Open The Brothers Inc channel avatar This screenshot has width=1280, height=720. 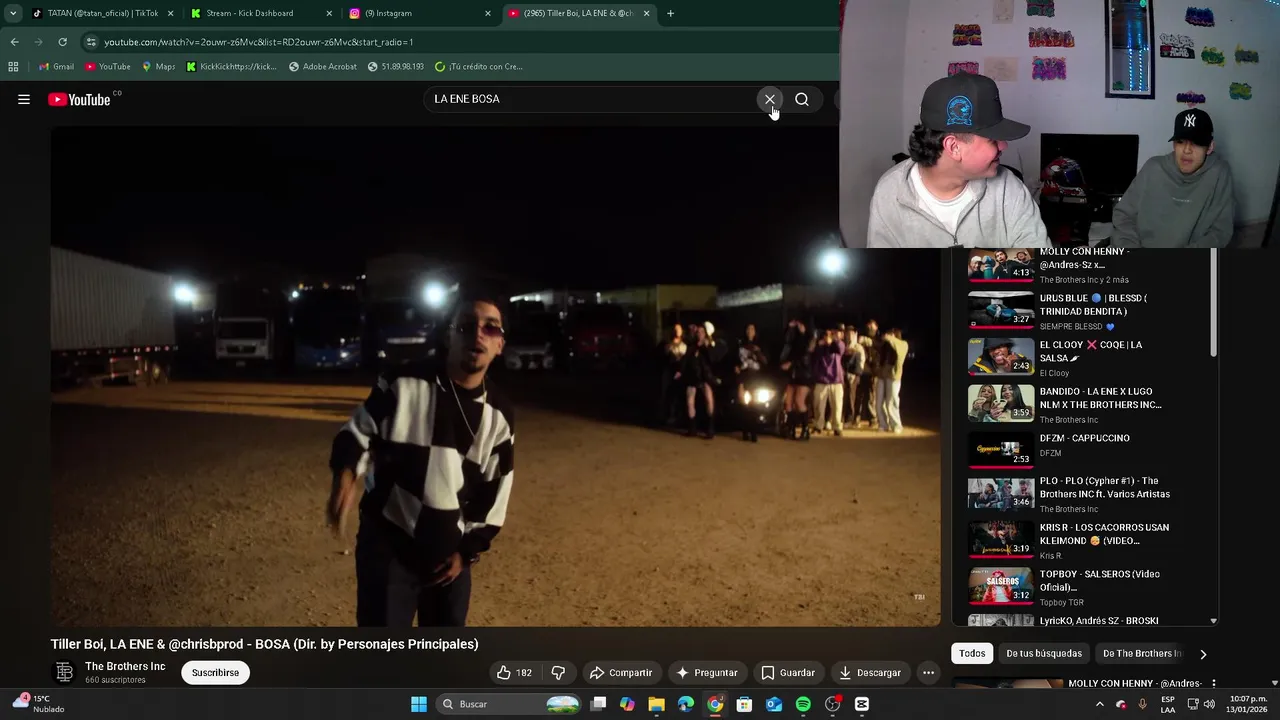point(64,673)
